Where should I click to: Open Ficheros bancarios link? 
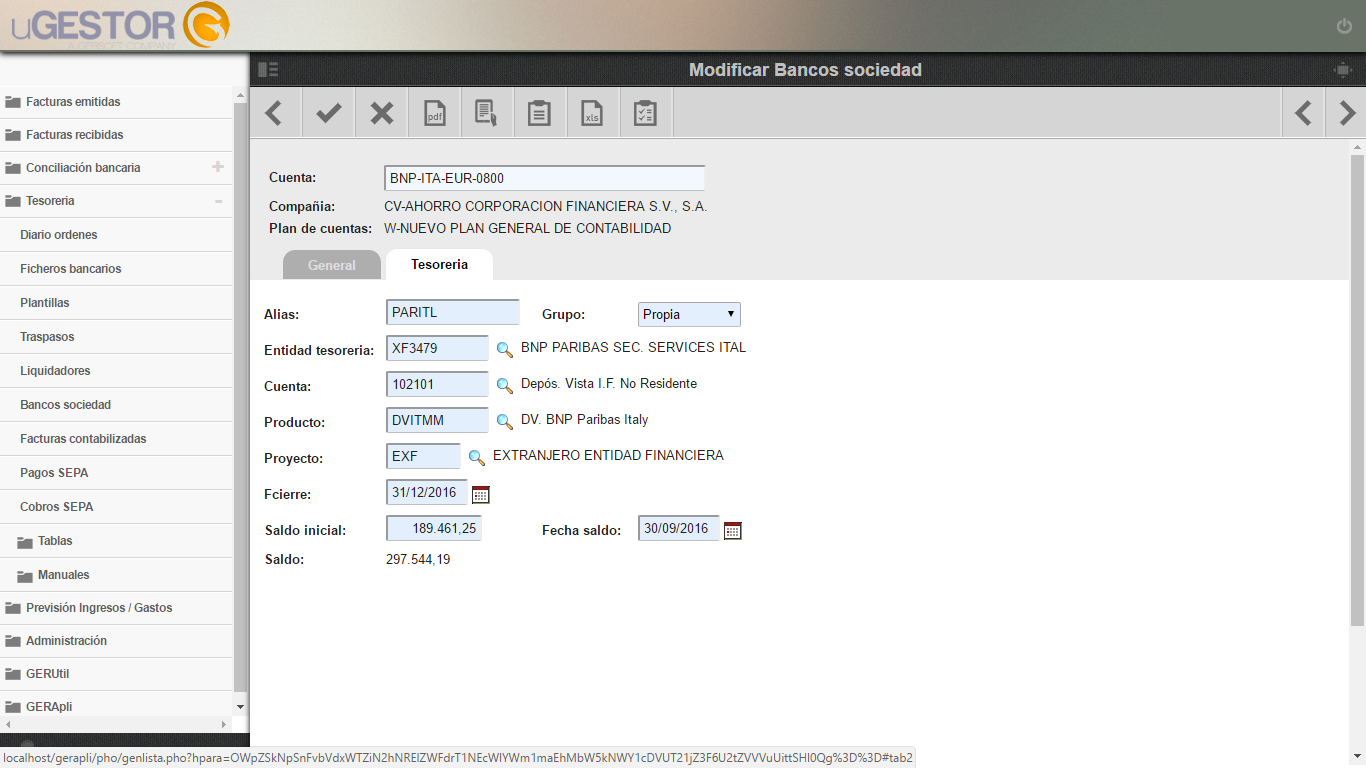coord(70,269)
